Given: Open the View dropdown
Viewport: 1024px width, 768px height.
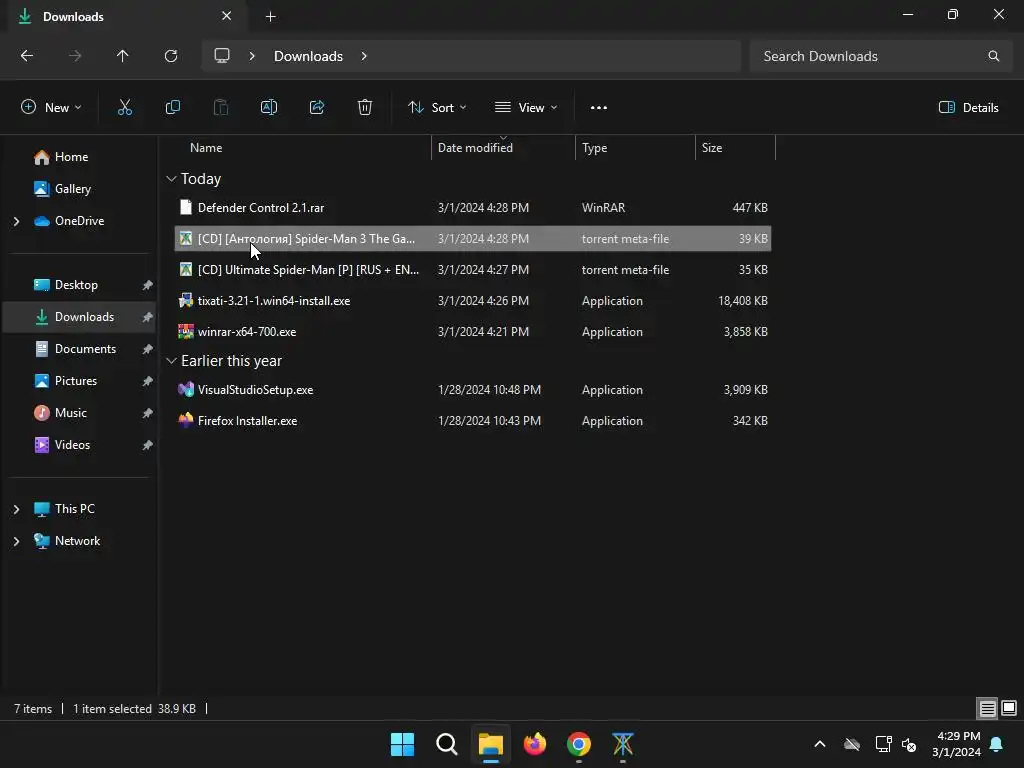Looking at the screenshot, I should pos(526,108).
